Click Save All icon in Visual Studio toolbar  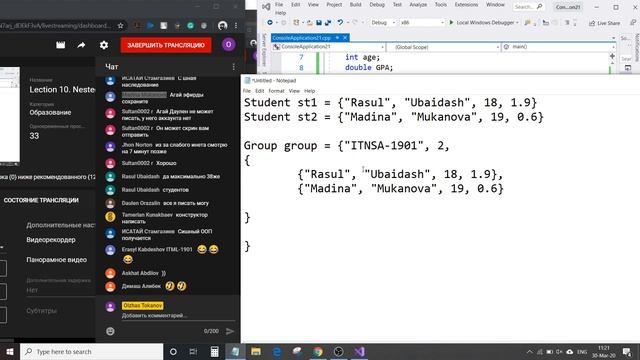328,23
